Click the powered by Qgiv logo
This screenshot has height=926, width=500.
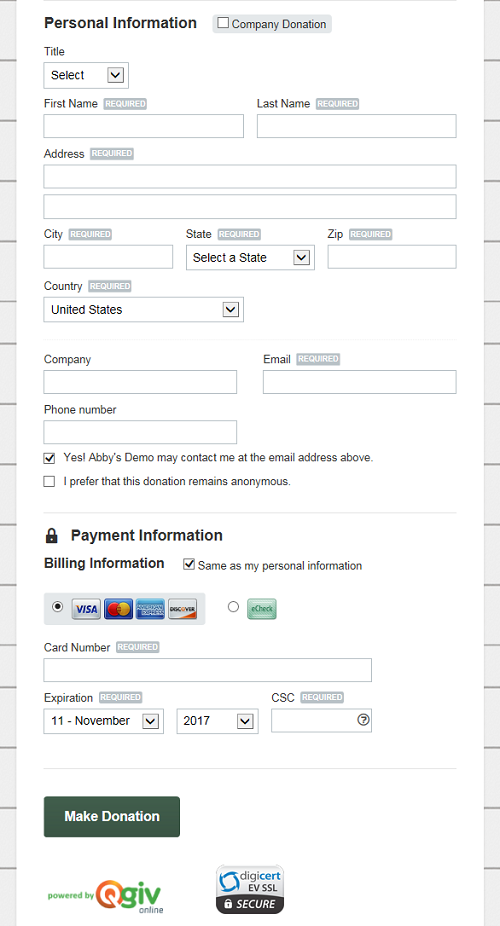pos(106,896)
